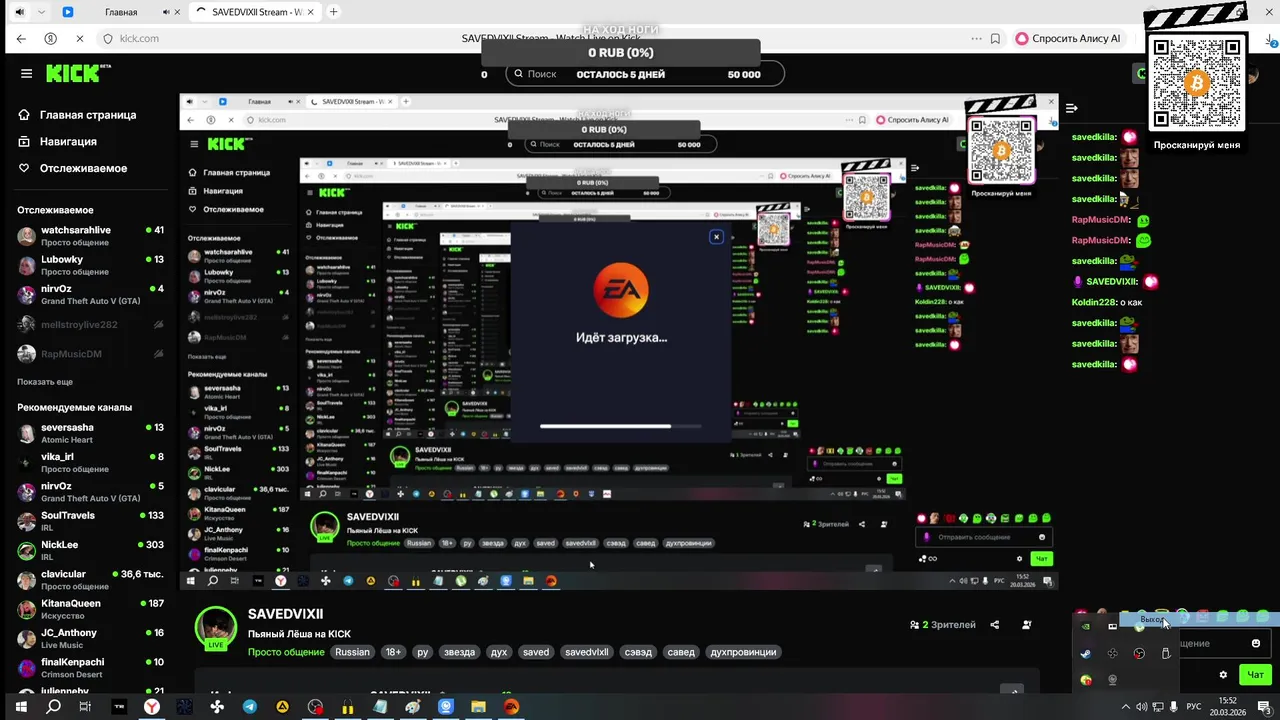Open the tab list dropdown arrow
The height and width of the screenshot is (720, 1280).
tap(42, 12)
